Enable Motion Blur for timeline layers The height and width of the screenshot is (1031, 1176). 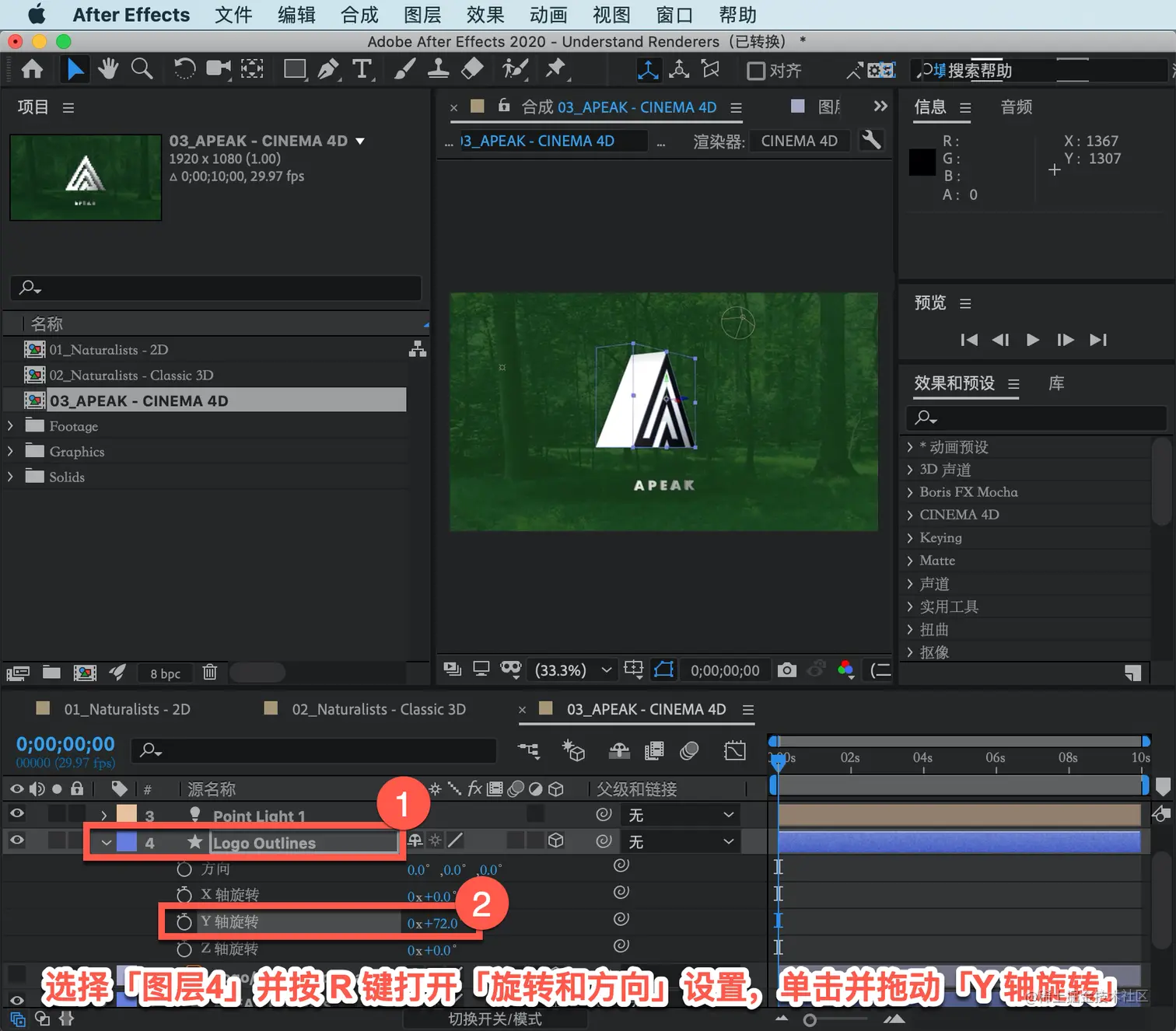pyautogui.click(x=689, y=750)
